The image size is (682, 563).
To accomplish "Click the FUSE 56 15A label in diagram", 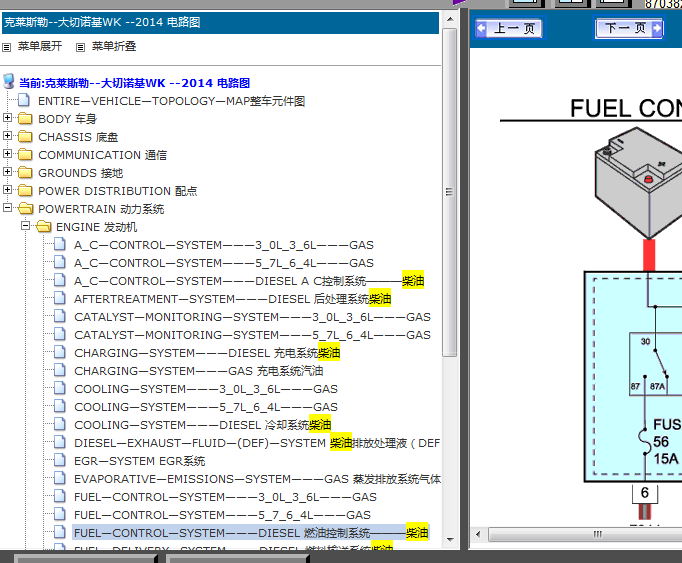I will click(666, 442).
